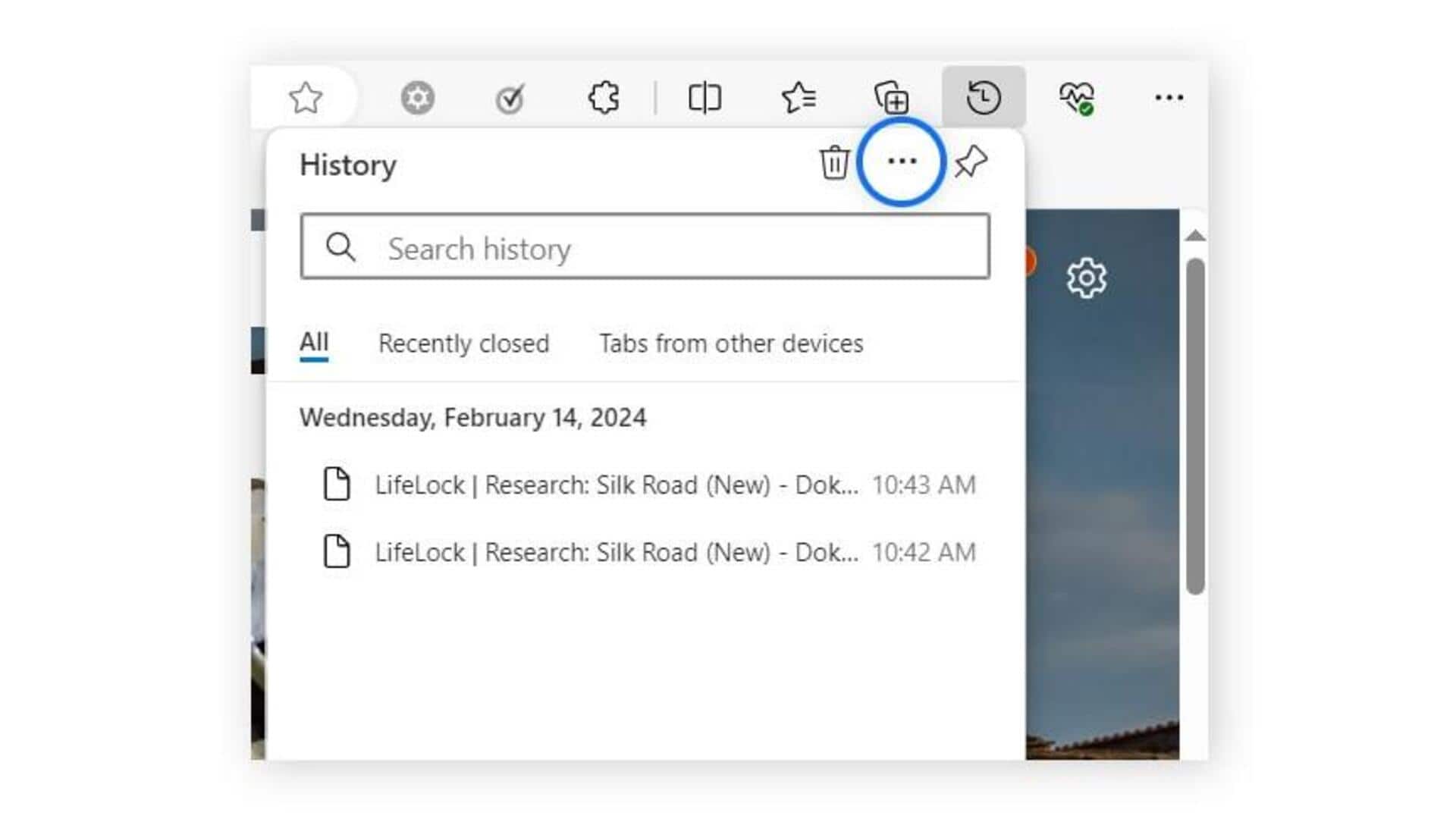This screenshot has height=819, width=1456.
Task: Switch to Tabs from other devices
Action: tap(731, 344)
